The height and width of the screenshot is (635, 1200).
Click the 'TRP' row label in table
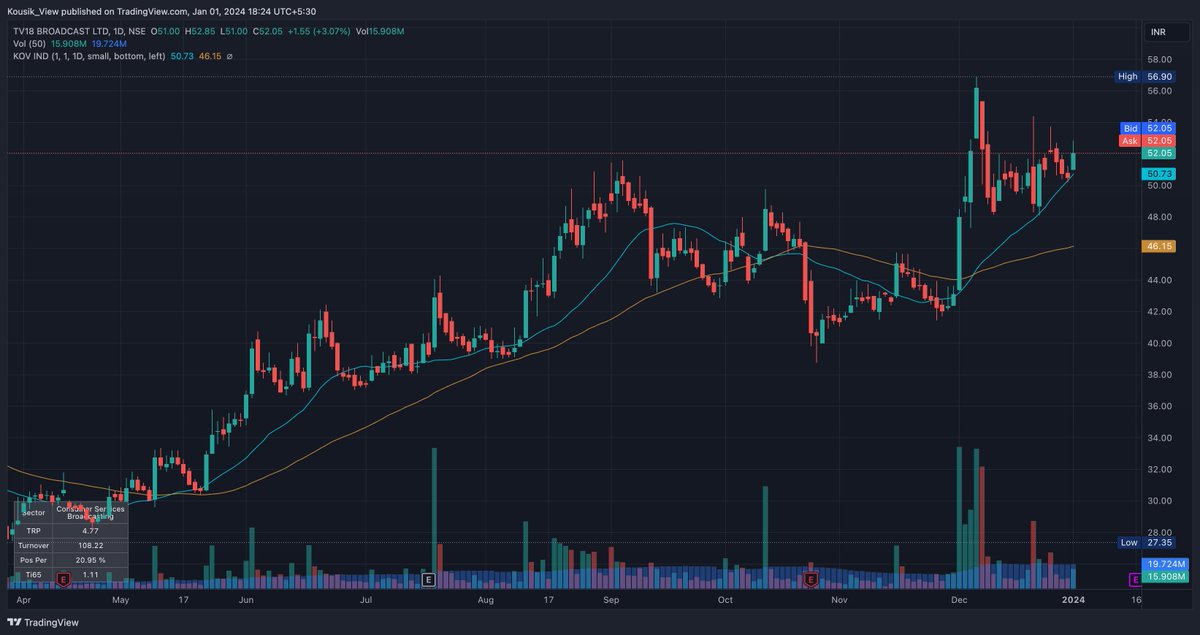33,530
